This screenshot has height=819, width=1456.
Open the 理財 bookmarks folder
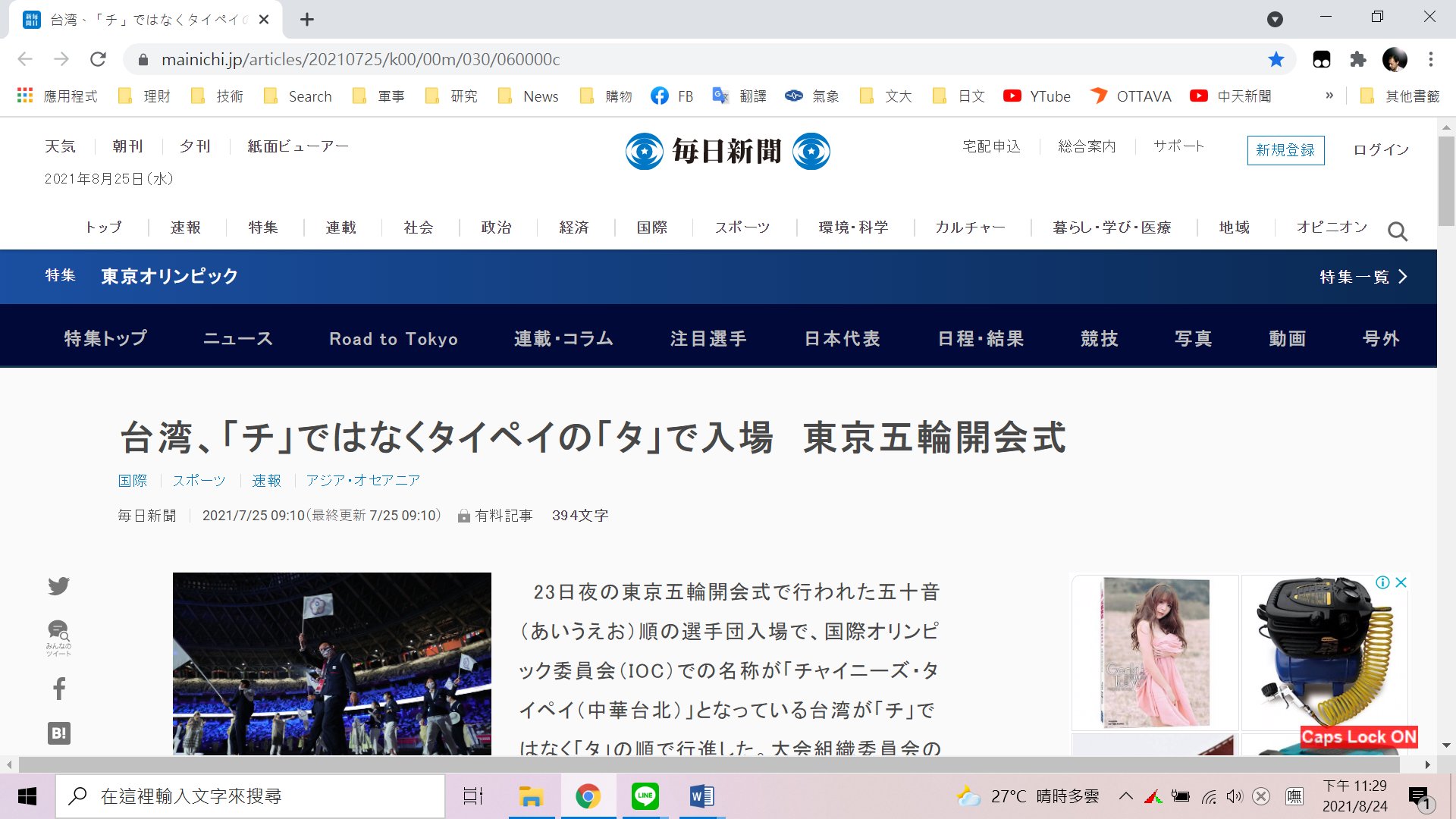[144, 96]
